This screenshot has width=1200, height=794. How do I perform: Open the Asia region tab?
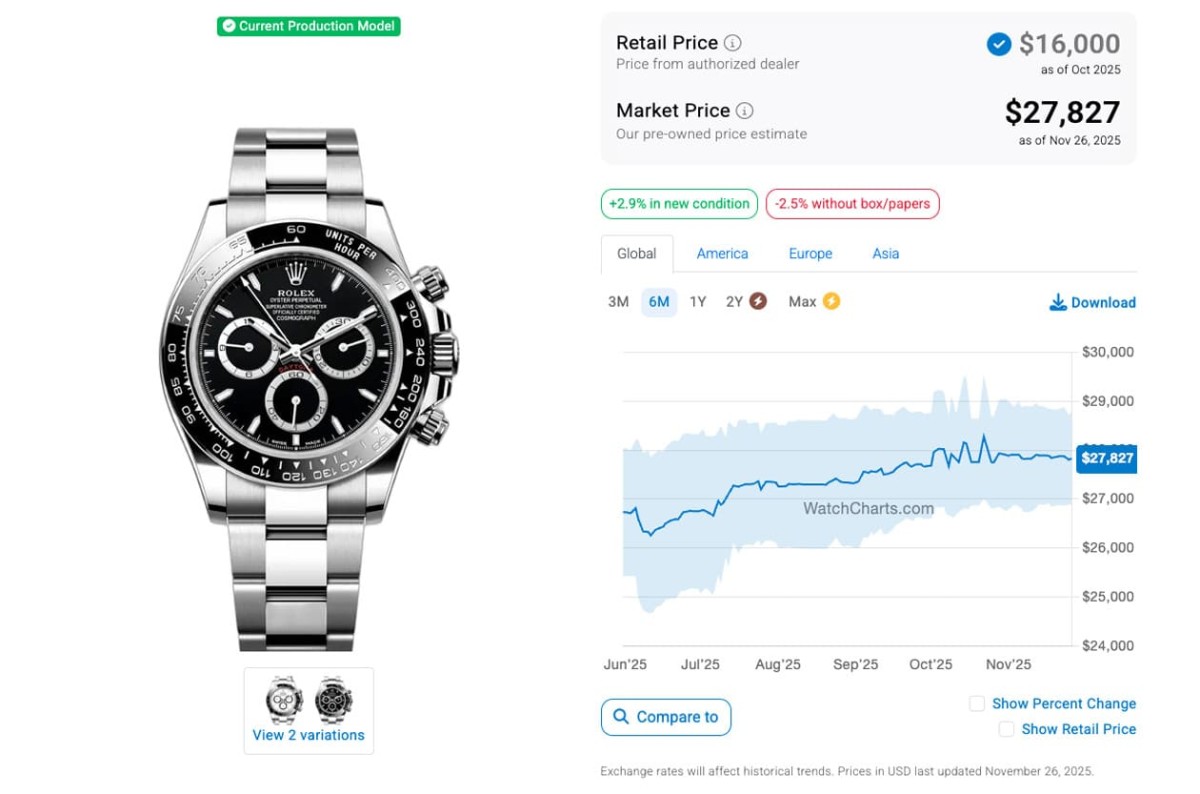(885, 254)
